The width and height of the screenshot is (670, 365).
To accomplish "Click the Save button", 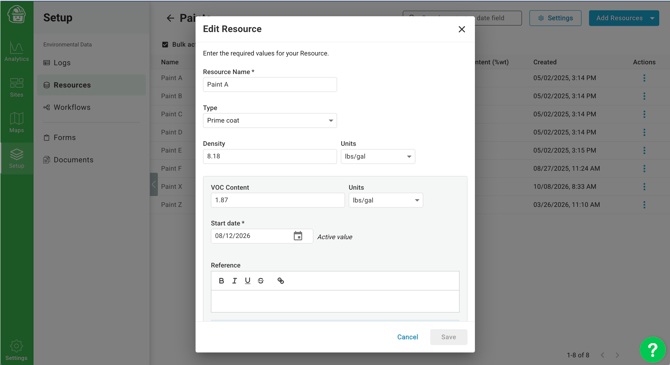I will coord(448,337).
